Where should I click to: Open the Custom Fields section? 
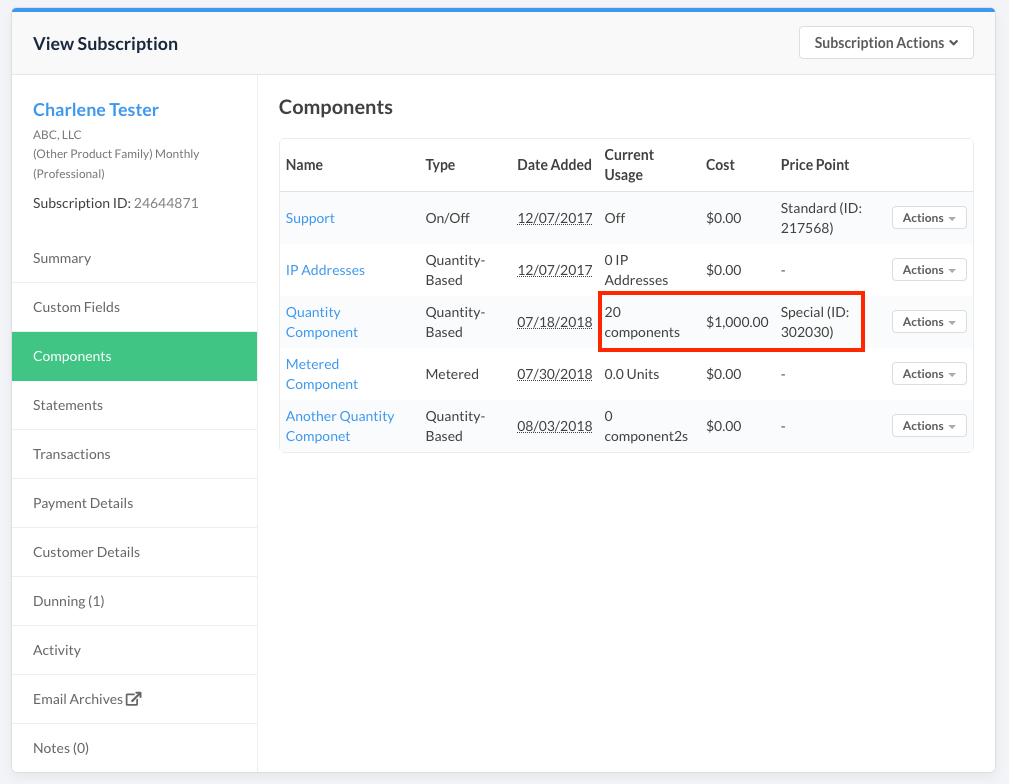coord(76,307)
